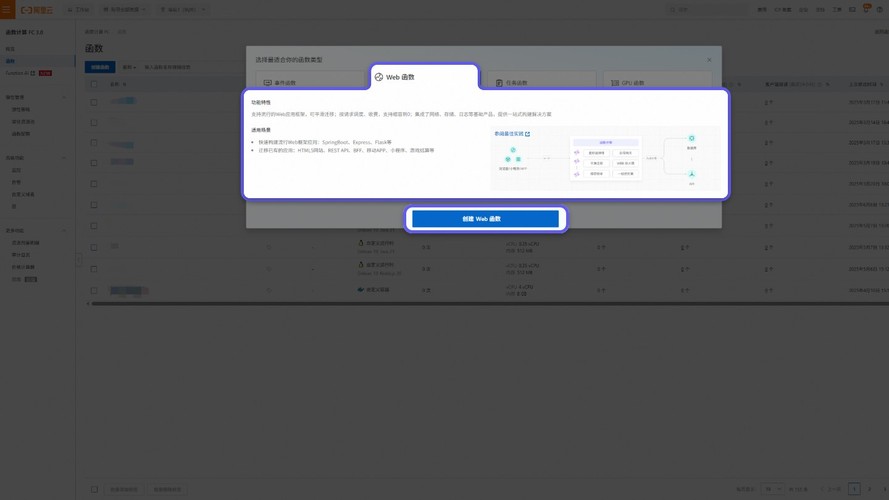
Task: Select the 任务函数 type tab
Action: [541, 81]
